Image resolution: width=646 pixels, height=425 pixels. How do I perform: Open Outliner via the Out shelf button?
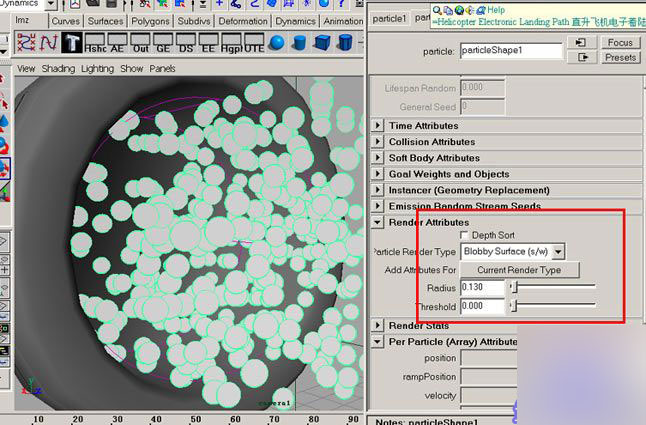click(140, 43)
